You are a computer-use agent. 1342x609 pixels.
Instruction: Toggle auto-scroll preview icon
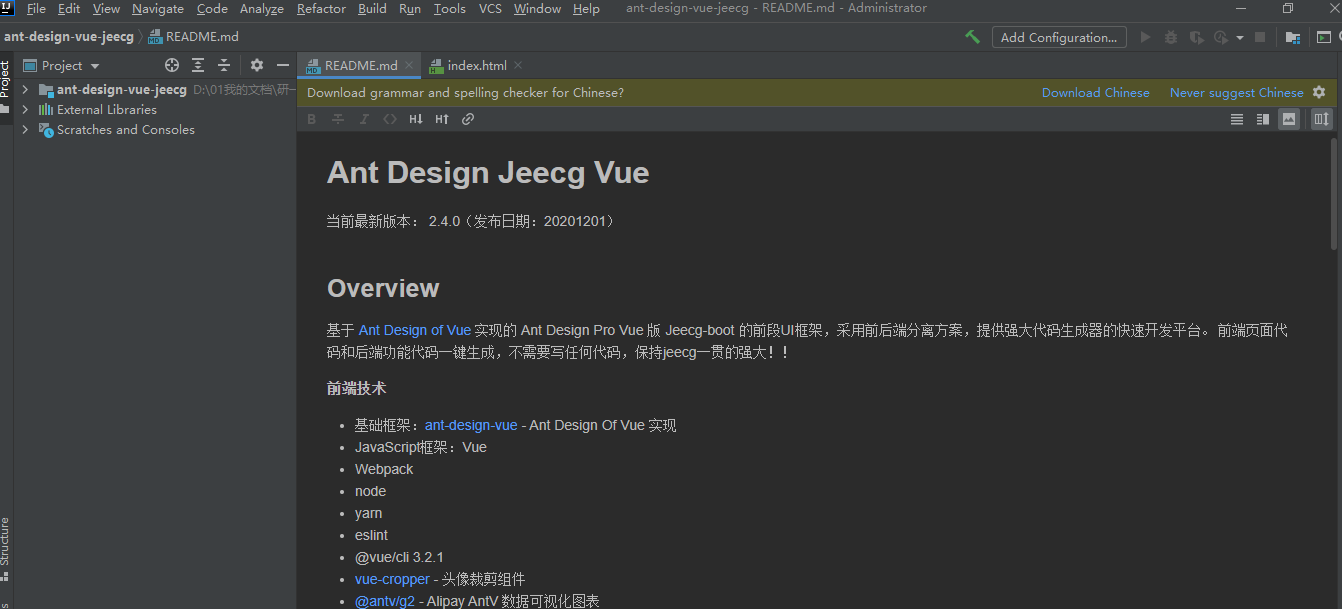[1322, 119]
